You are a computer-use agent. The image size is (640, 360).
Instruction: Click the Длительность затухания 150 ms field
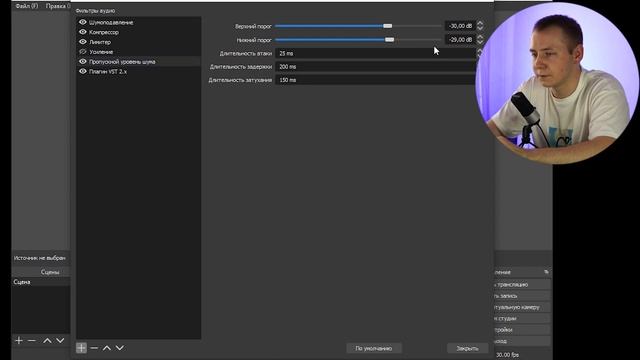coord(376,80)
